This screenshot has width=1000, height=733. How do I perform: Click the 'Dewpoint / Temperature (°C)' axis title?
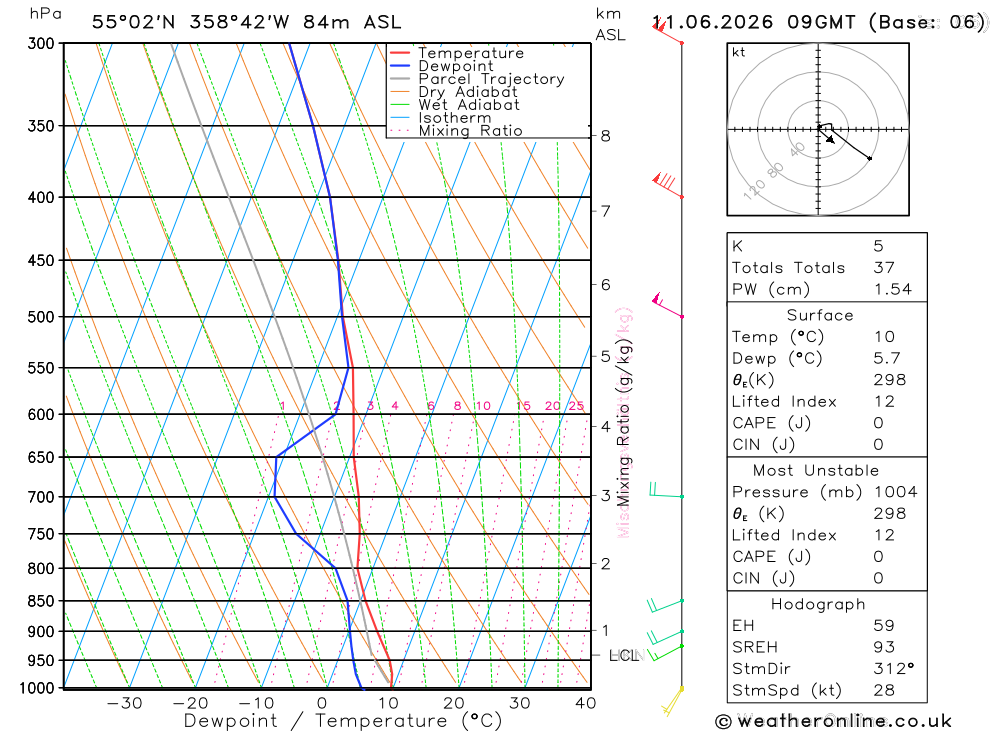tap(343, 722)
